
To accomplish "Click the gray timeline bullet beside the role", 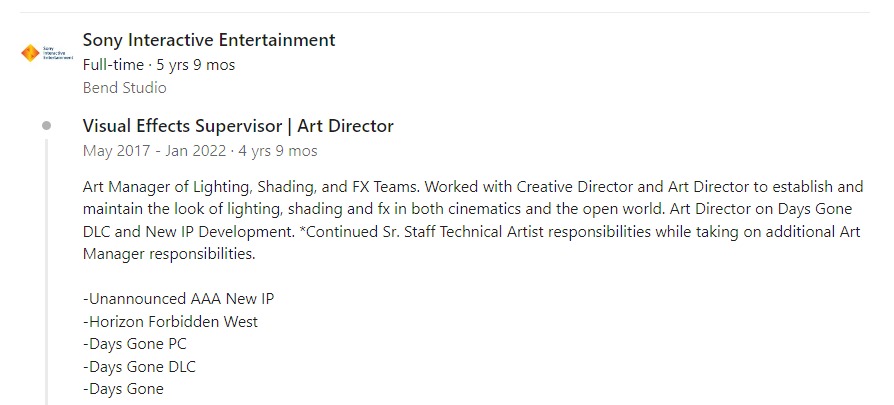I will (x=46, y=125).
